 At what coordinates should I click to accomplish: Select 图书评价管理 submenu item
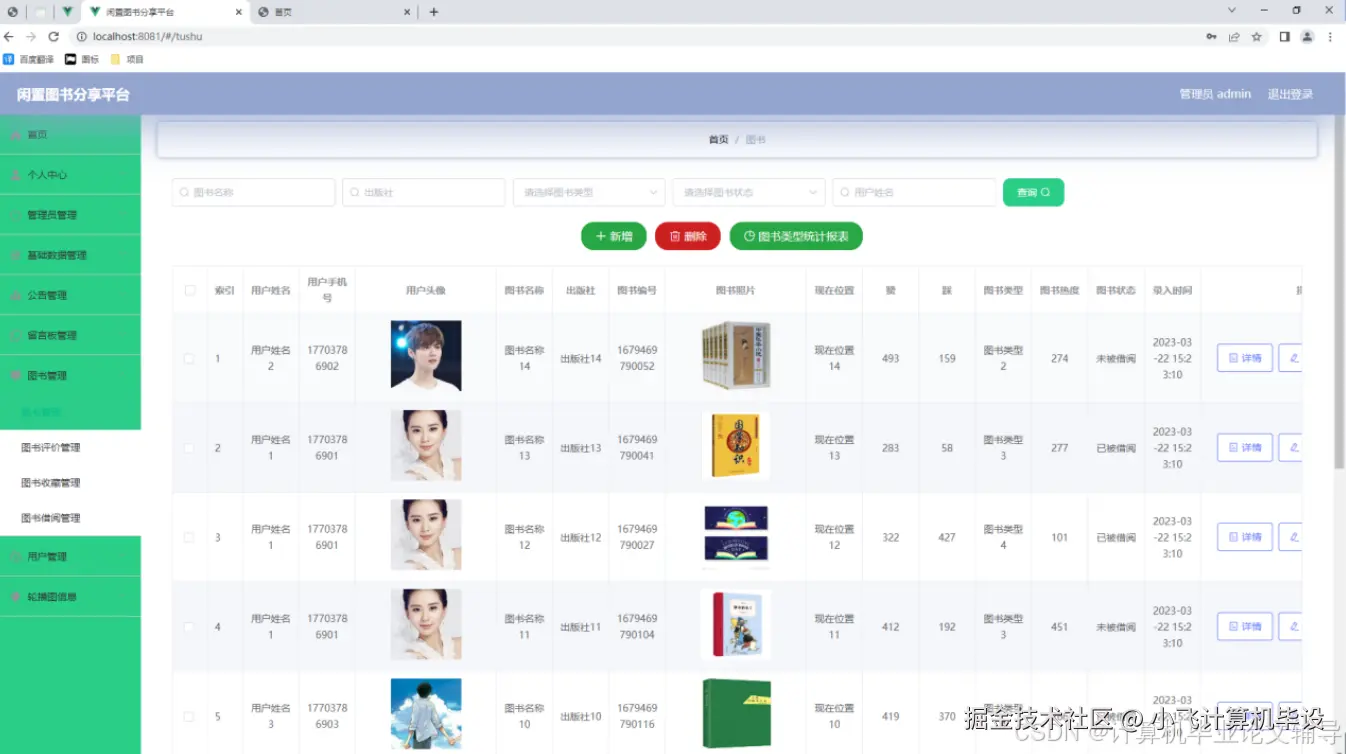70,448
